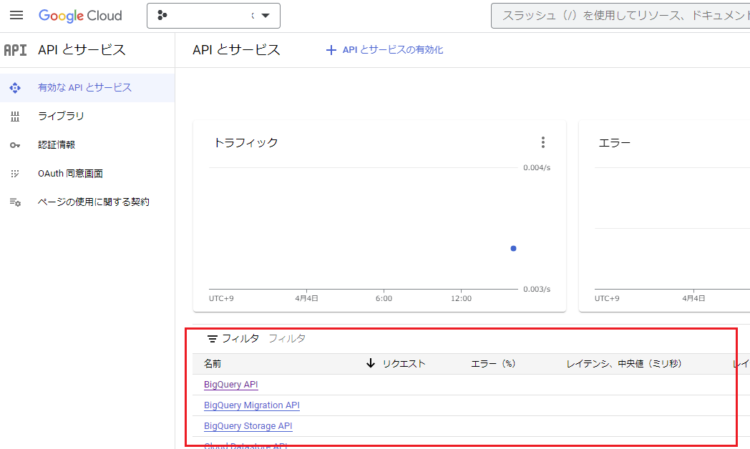The width and height of the screenshot is (750, 449).
Task: Click the enabled APIs sidebar icon
Action: coord(15,88)
